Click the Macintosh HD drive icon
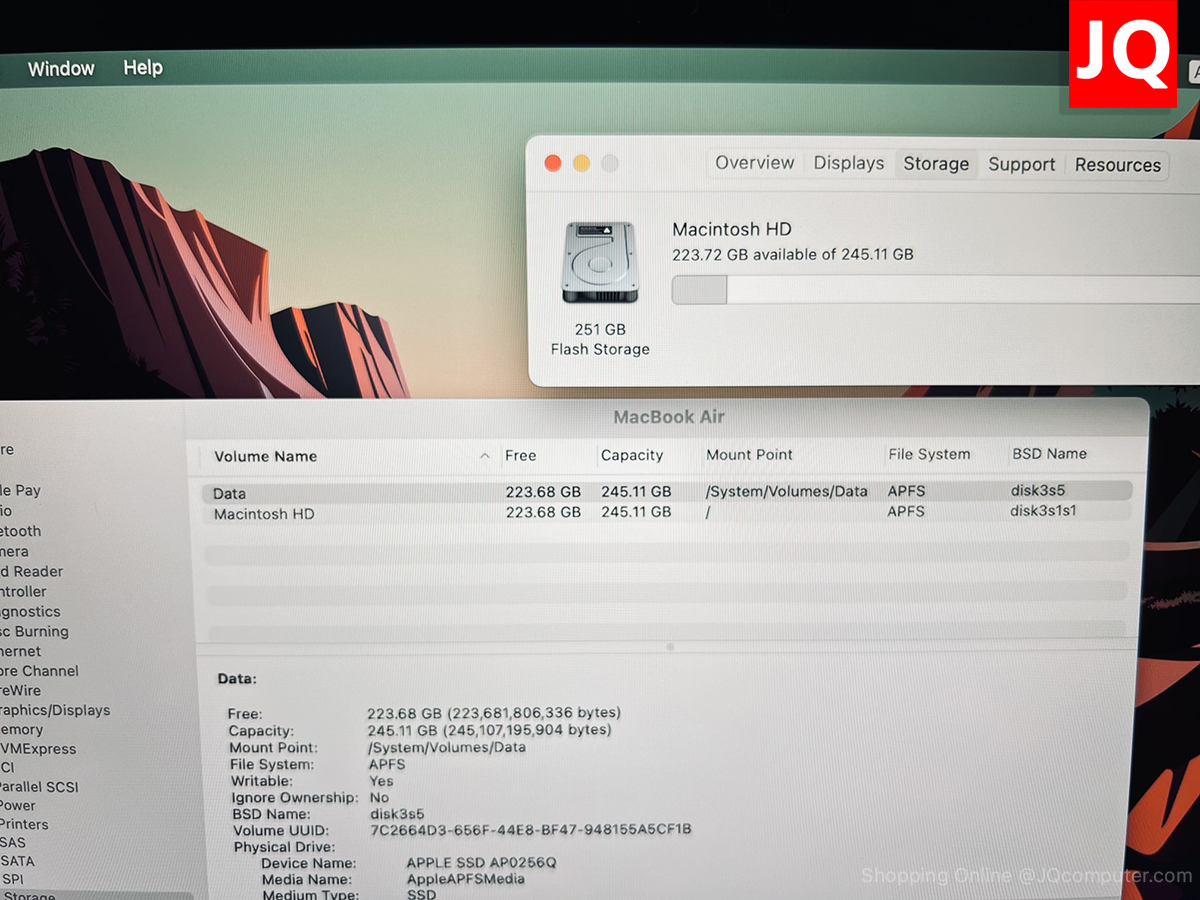This screenshot has width=1200, height=900. (x=600, y=263)
